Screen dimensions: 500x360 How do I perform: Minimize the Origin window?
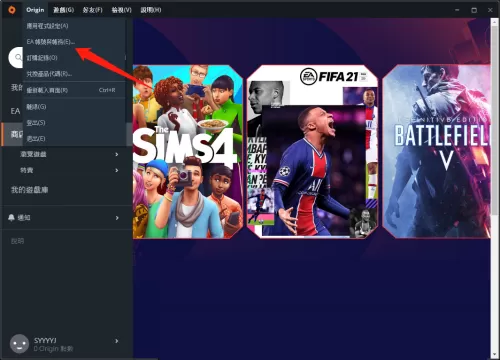[457, 10]
